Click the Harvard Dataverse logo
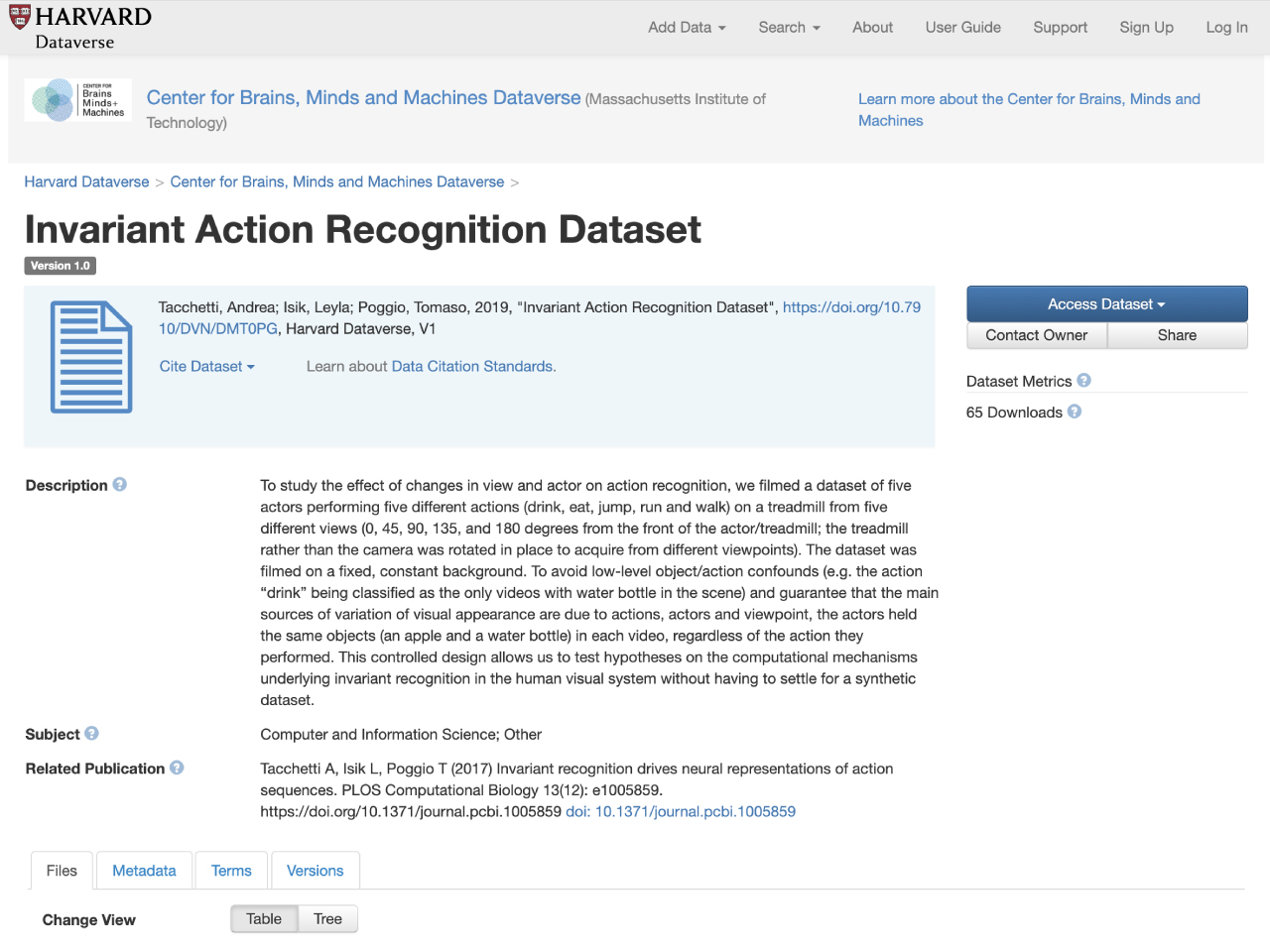This screenshot has height=952, width=1270. click(x=80, y=28)
